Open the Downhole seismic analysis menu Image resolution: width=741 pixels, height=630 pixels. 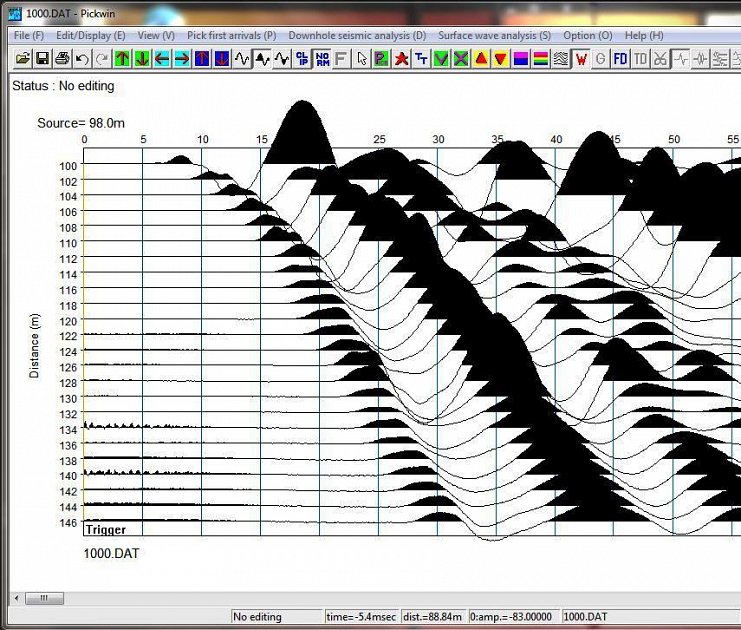(x=357, y=35)
